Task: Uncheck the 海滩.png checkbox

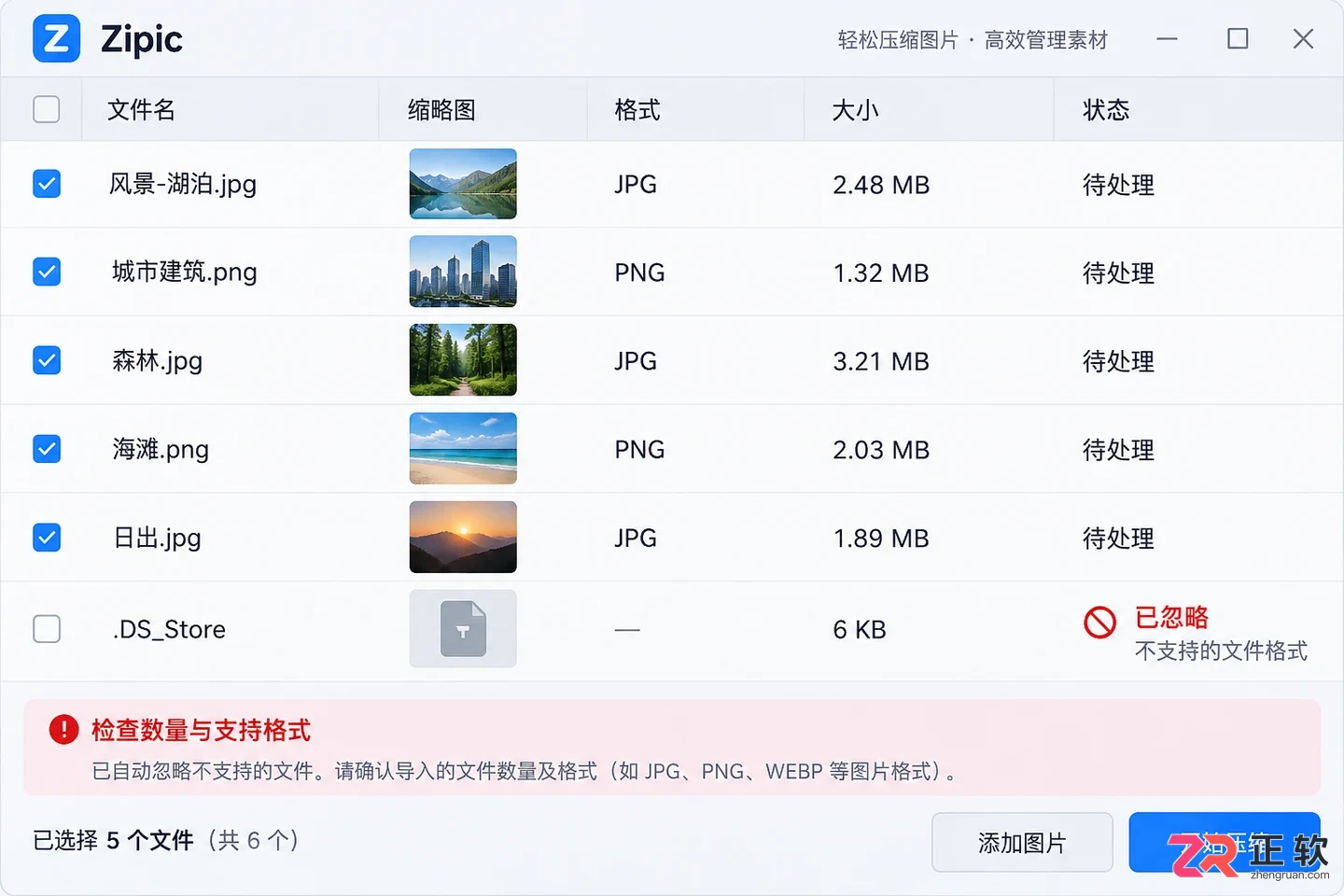Action: tap(47, 449)
